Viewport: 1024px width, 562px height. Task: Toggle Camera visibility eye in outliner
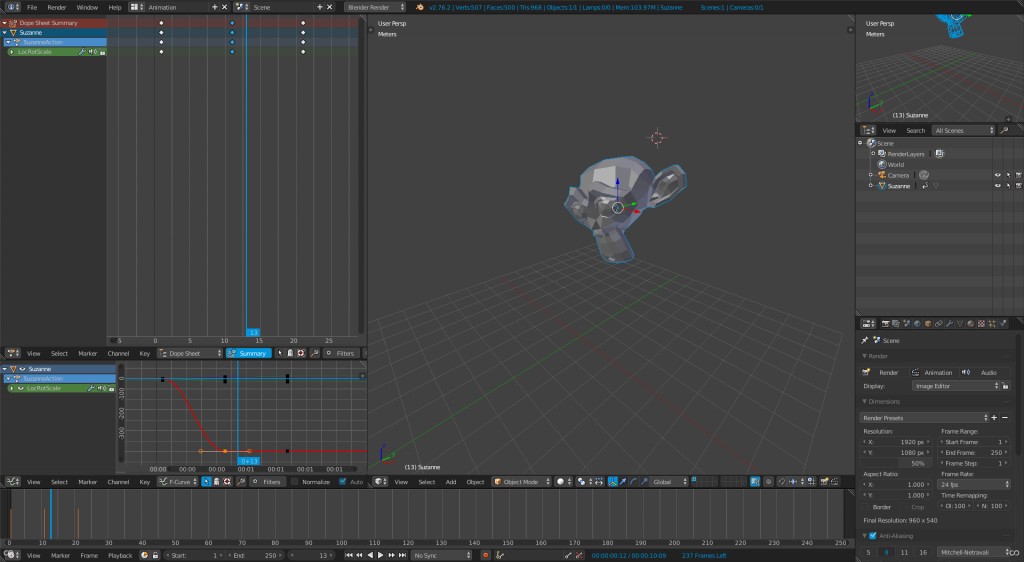(997, 175)
